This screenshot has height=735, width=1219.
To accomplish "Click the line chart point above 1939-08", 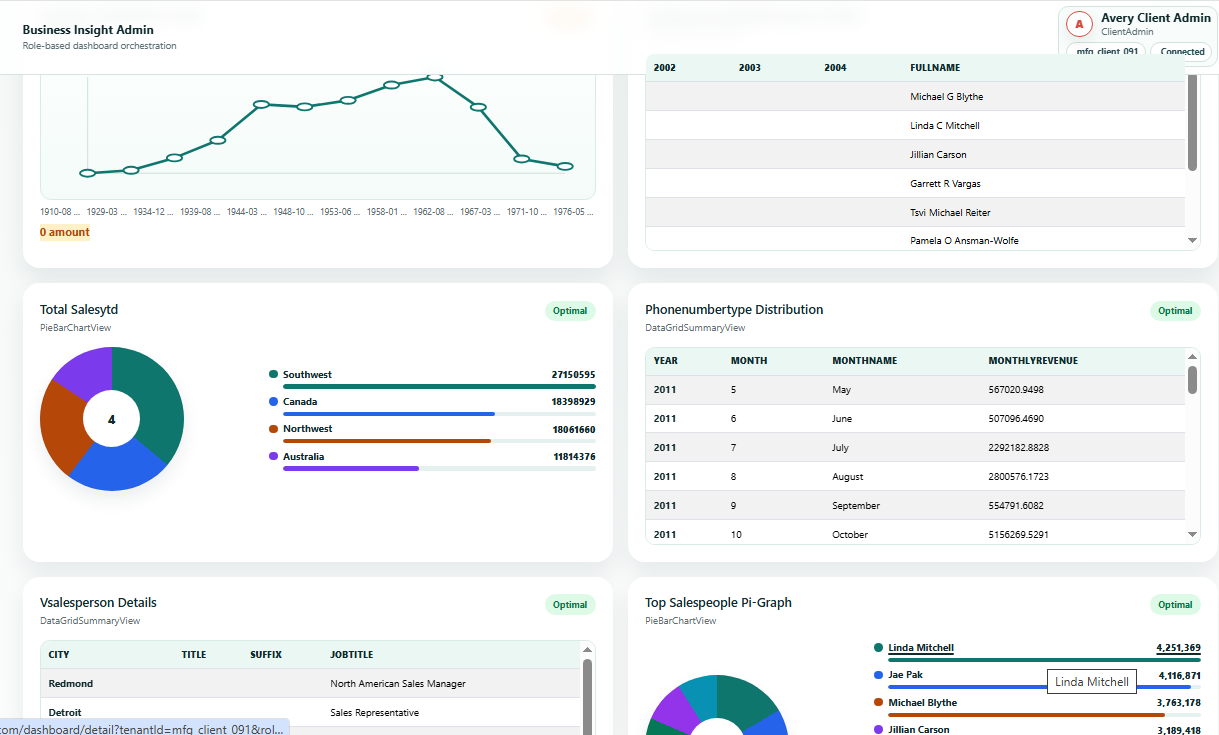I will coord(217,140).
